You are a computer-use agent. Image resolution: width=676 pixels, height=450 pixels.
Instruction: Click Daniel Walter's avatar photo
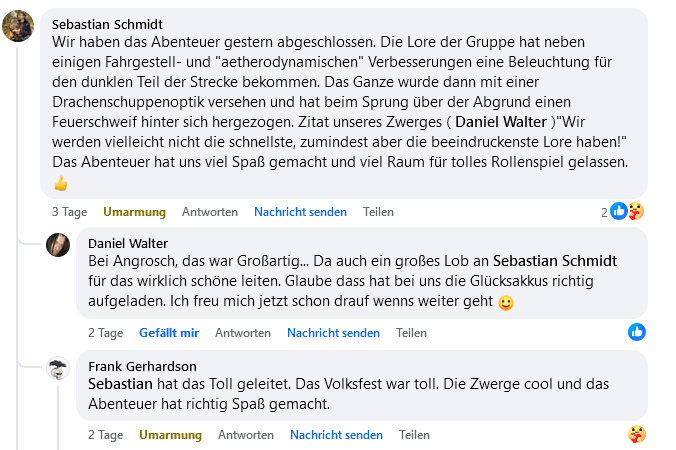coord(58,245)
